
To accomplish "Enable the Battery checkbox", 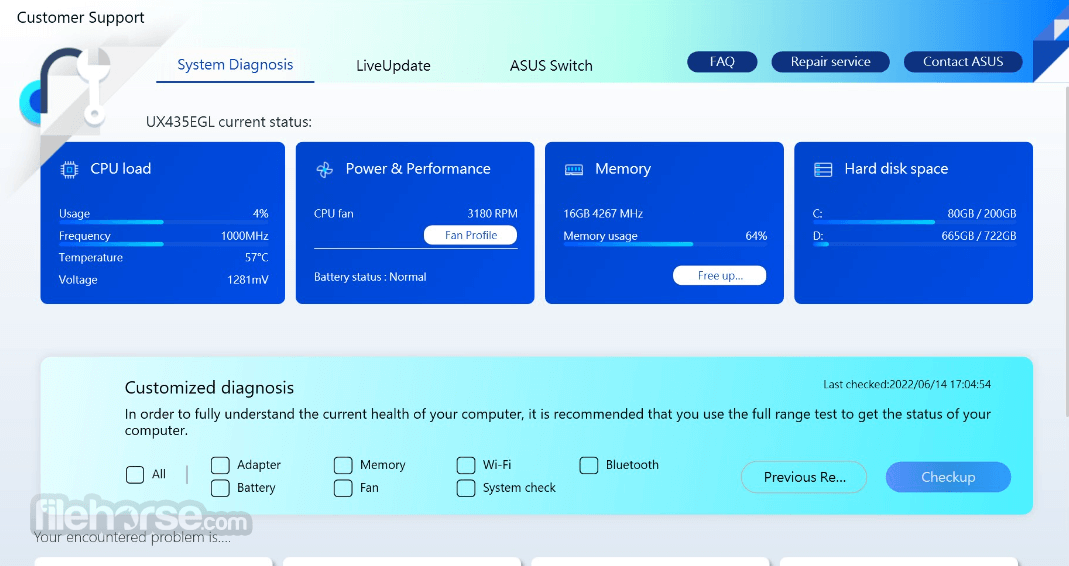I will click(220, 488).
